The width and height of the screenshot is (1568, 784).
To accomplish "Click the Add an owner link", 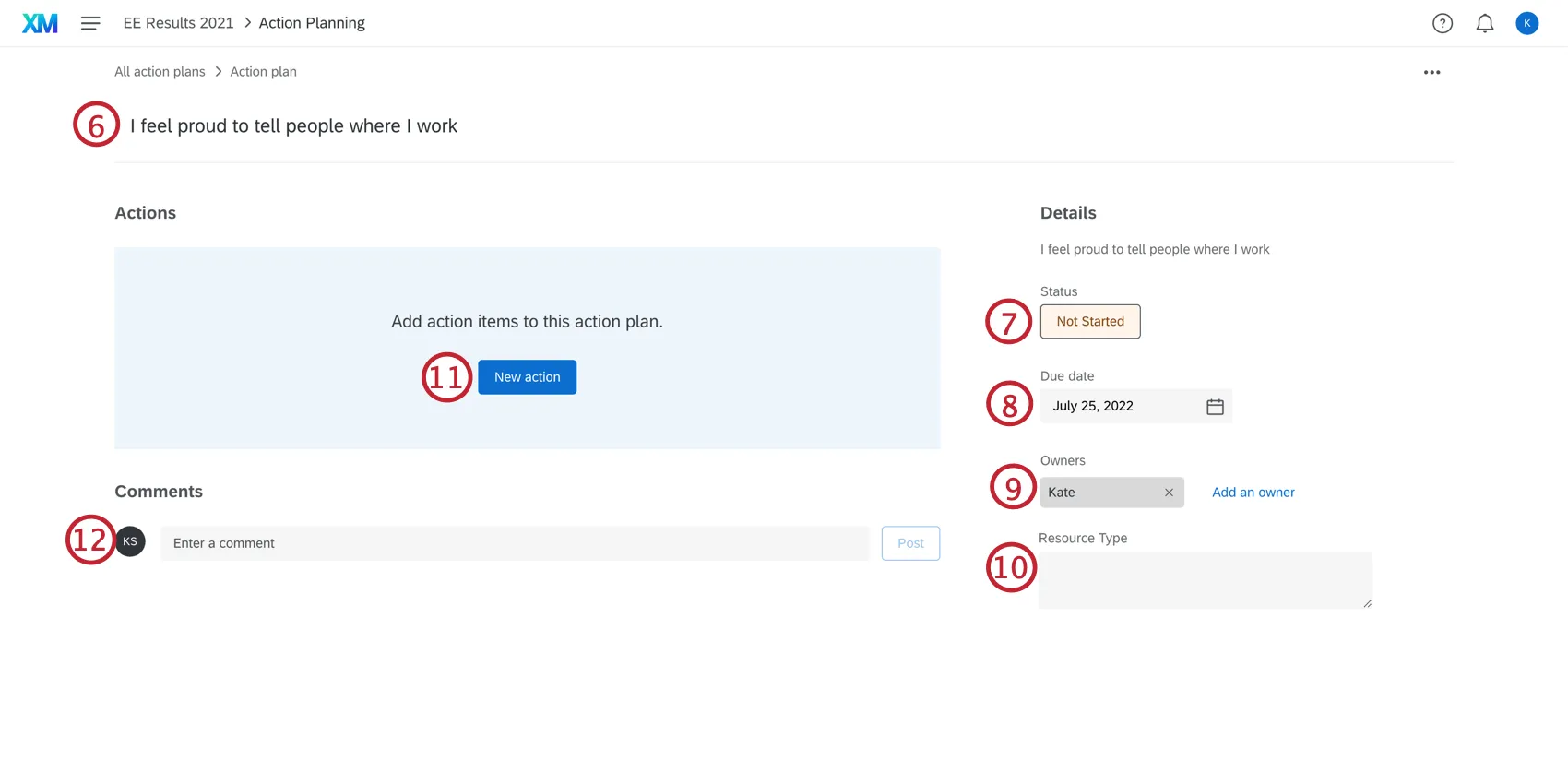I will coord(1253,493).
